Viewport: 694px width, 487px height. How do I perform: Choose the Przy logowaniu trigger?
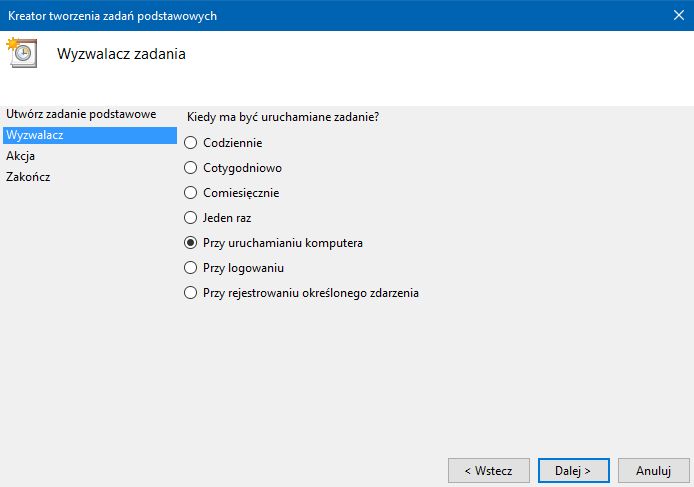click(x=191, y=268)
